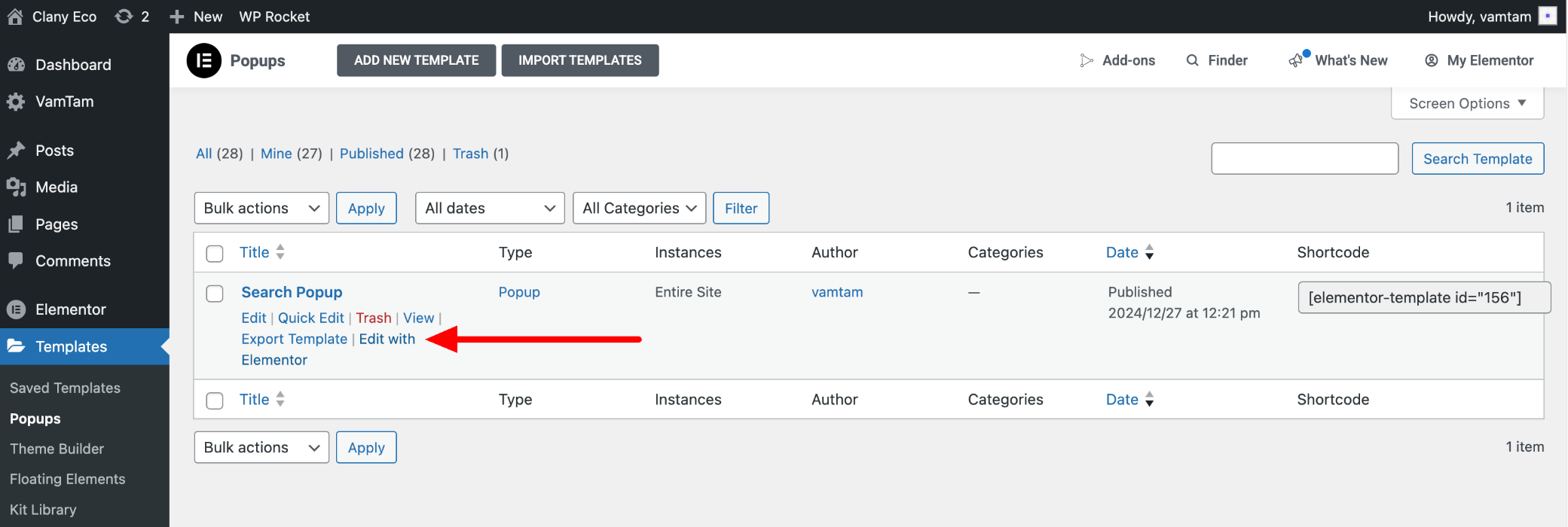The width and height of the screenshot is (1568, 527).
Task: Check the select-all box in table header
Action: (x=215, y=254)
